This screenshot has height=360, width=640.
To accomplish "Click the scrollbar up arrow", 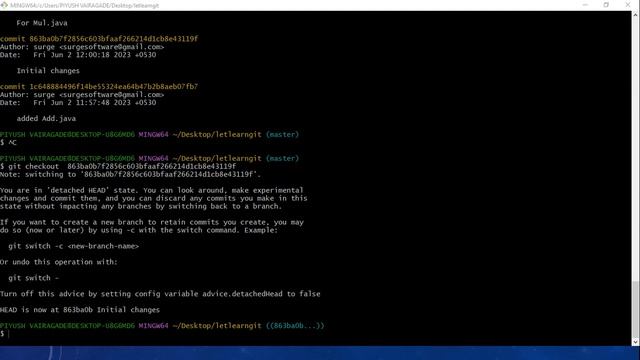I will pos(636,15).
